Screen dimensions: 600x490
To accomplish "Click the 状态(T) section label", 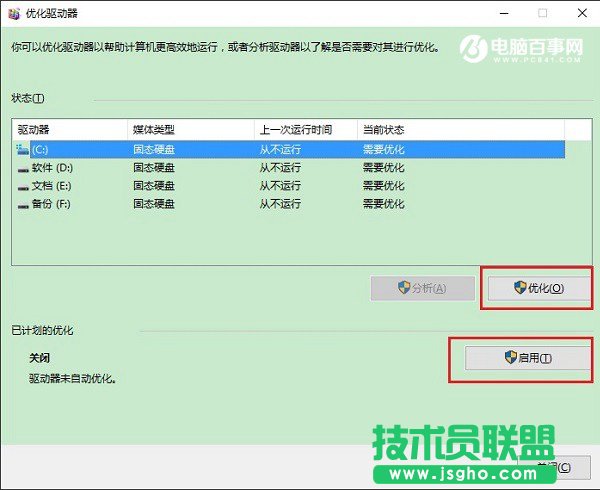I will [28, 98].
